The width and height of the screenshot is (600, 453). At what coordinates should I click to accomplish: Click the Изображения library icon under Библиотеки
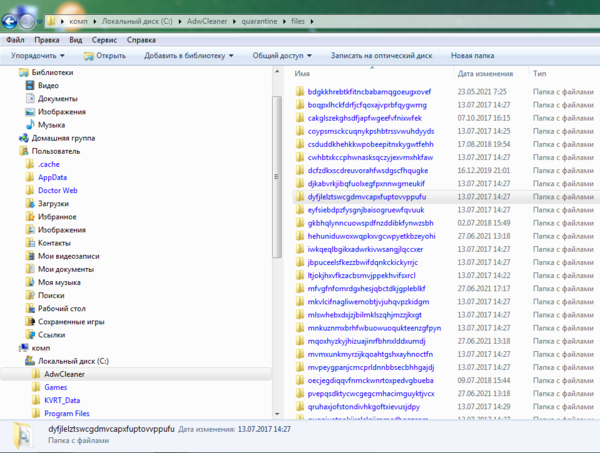coord(30,112)
